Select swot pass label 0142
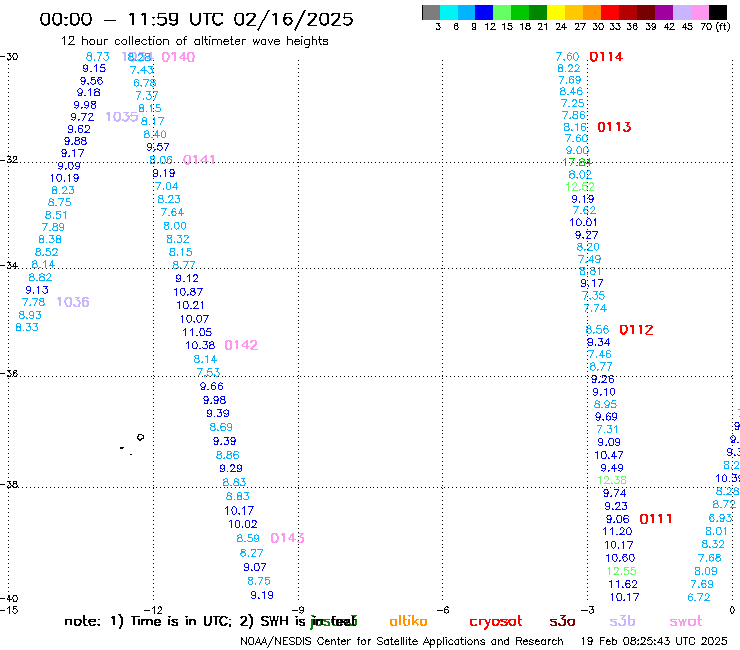 coord(241,345)
